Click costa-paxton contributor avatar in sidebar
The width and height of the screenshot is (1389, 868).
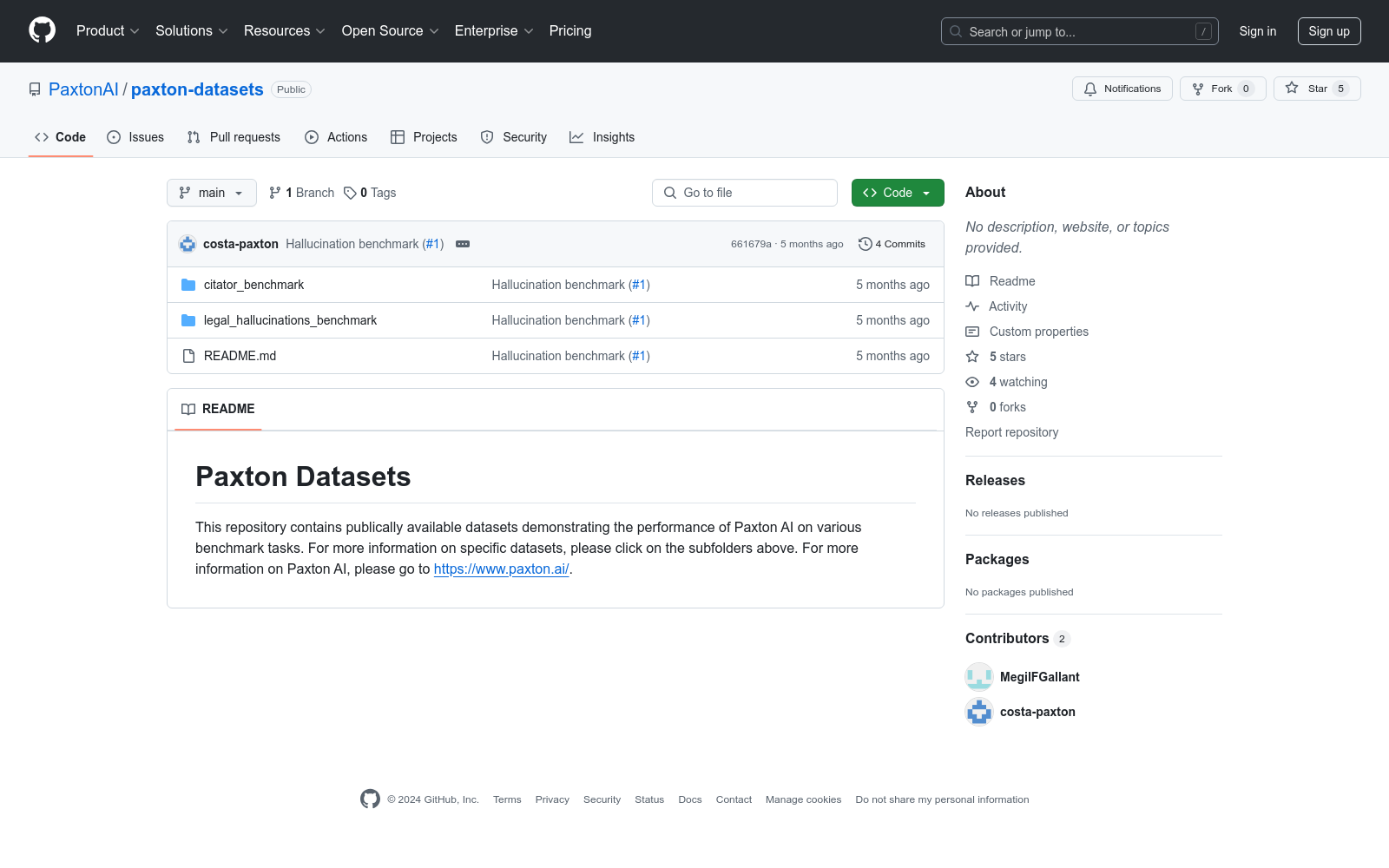tap(979, 712)
